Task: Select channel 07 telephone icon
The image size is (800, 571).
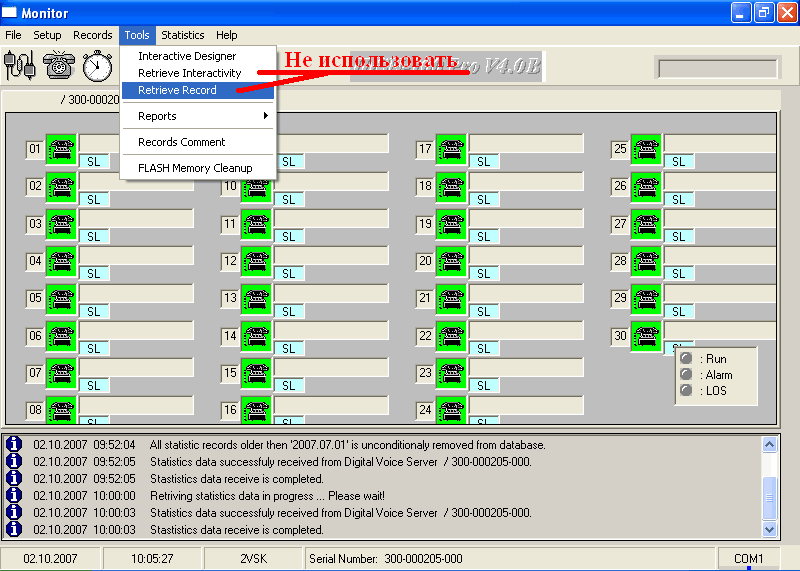Action: (x=62, y=373)
